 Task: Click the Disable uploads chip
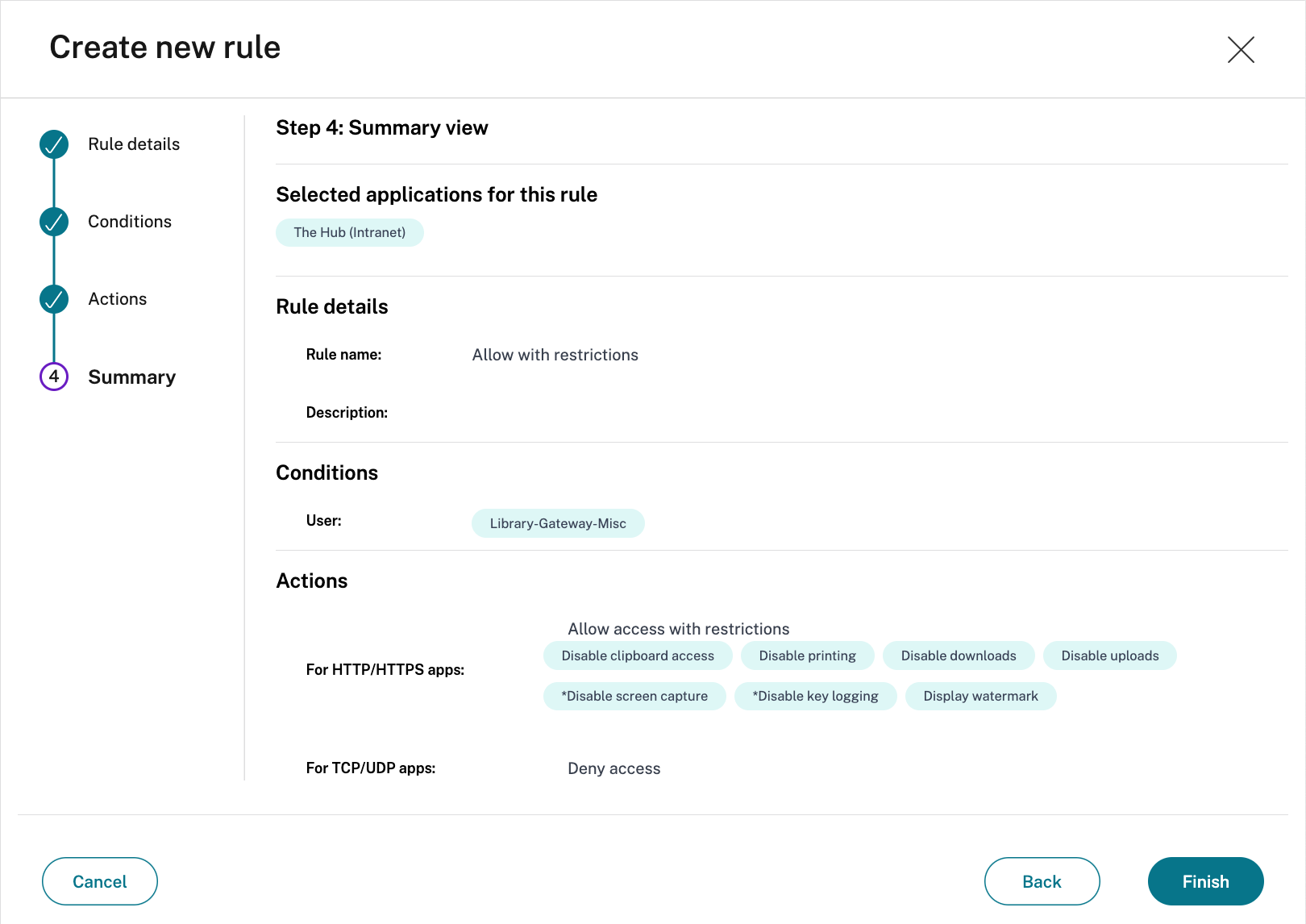tap(1110, 656)
